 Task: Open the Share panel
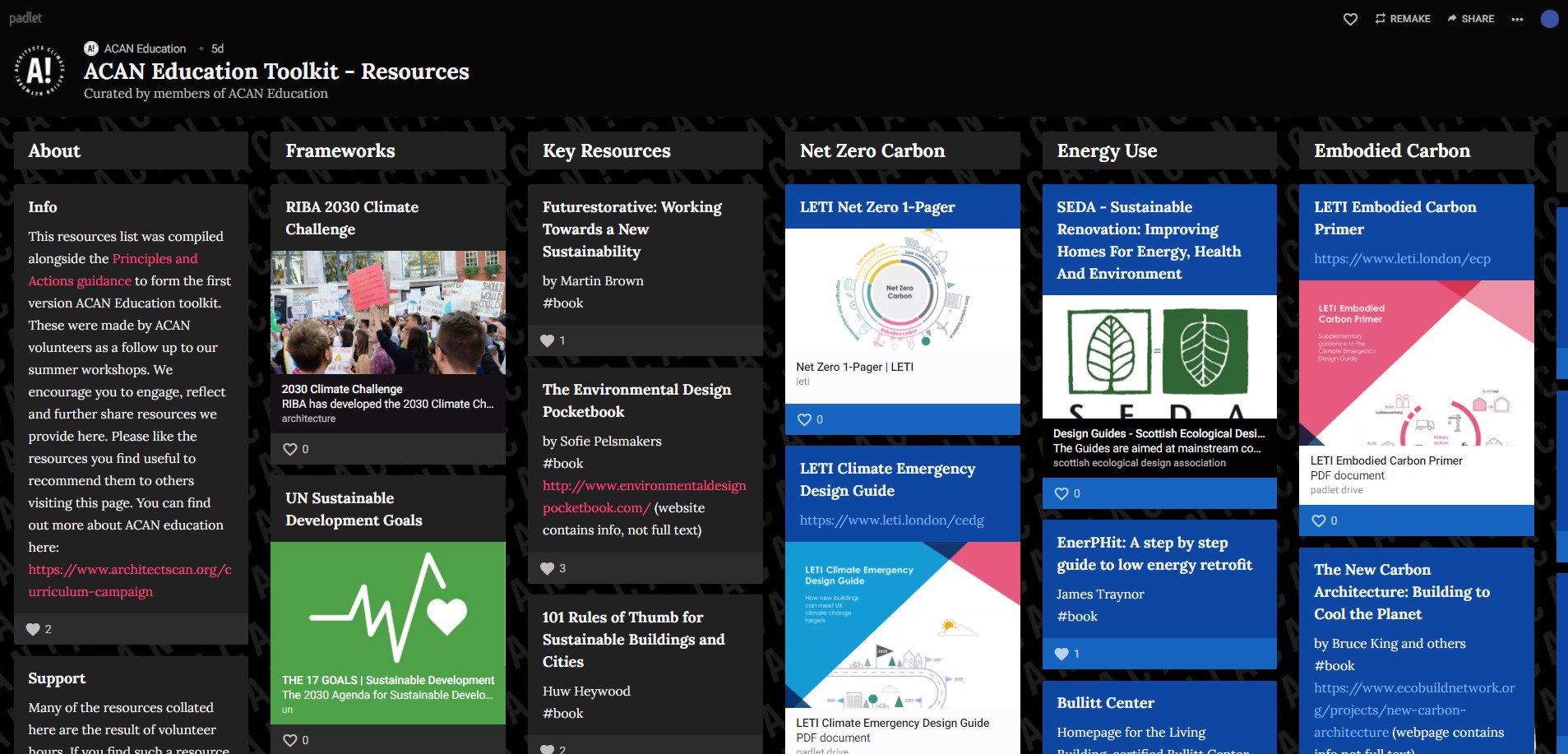1470,19
